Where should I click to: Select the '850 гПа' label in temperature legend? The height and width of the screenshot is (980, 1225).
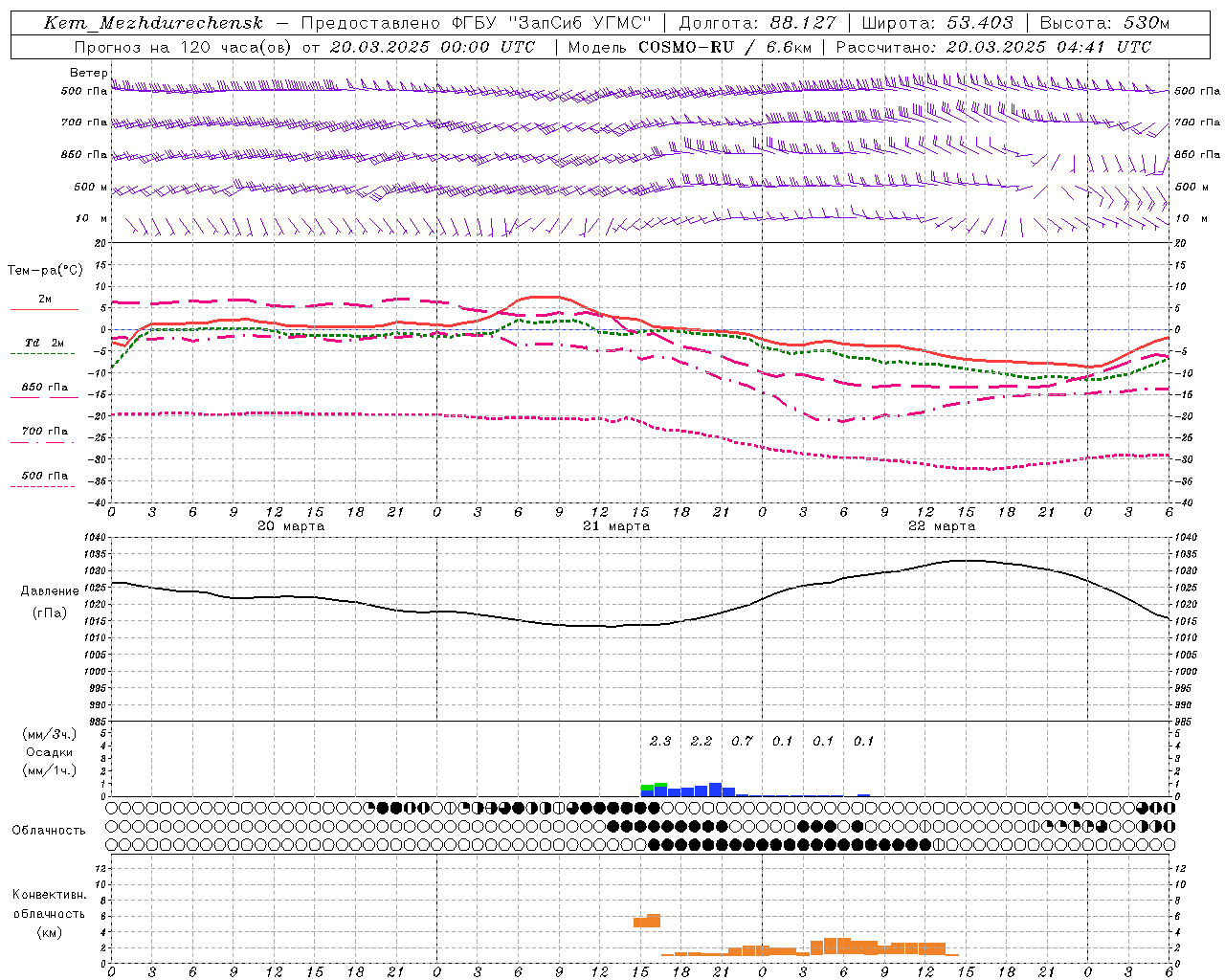[45, 388]
